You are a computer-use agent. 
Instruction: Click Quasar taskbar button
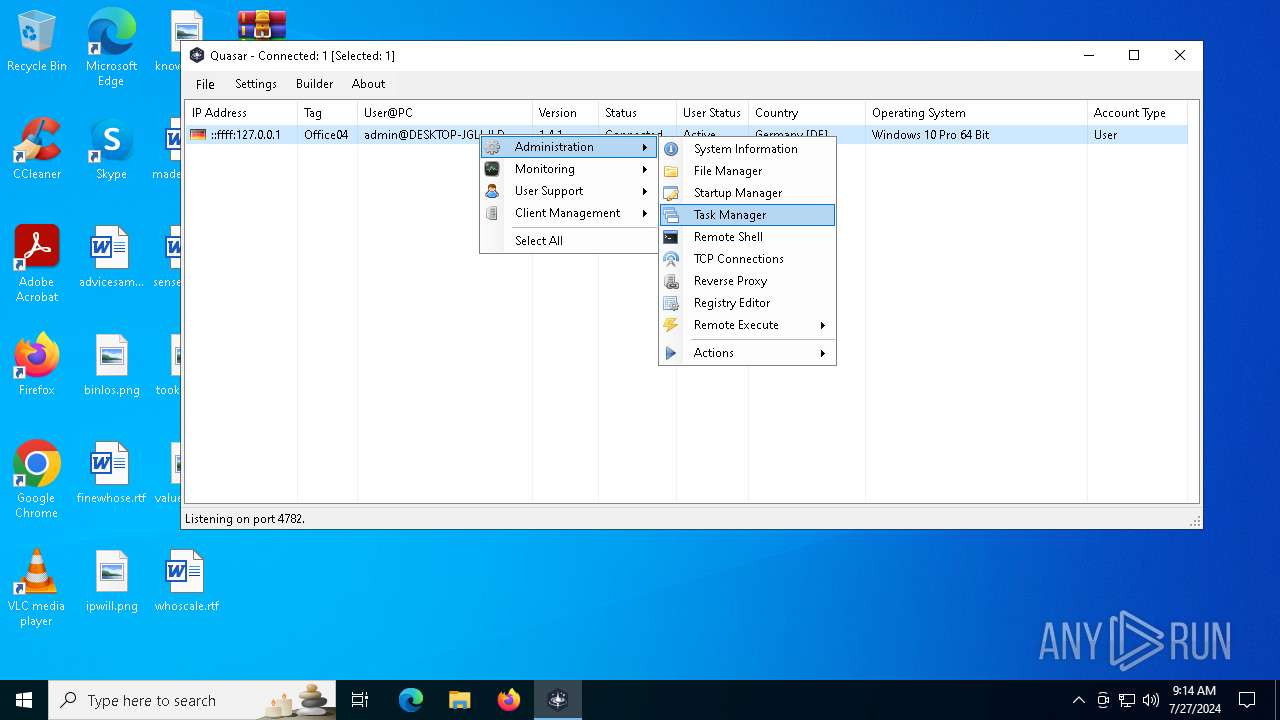click(x=557, y=700)
